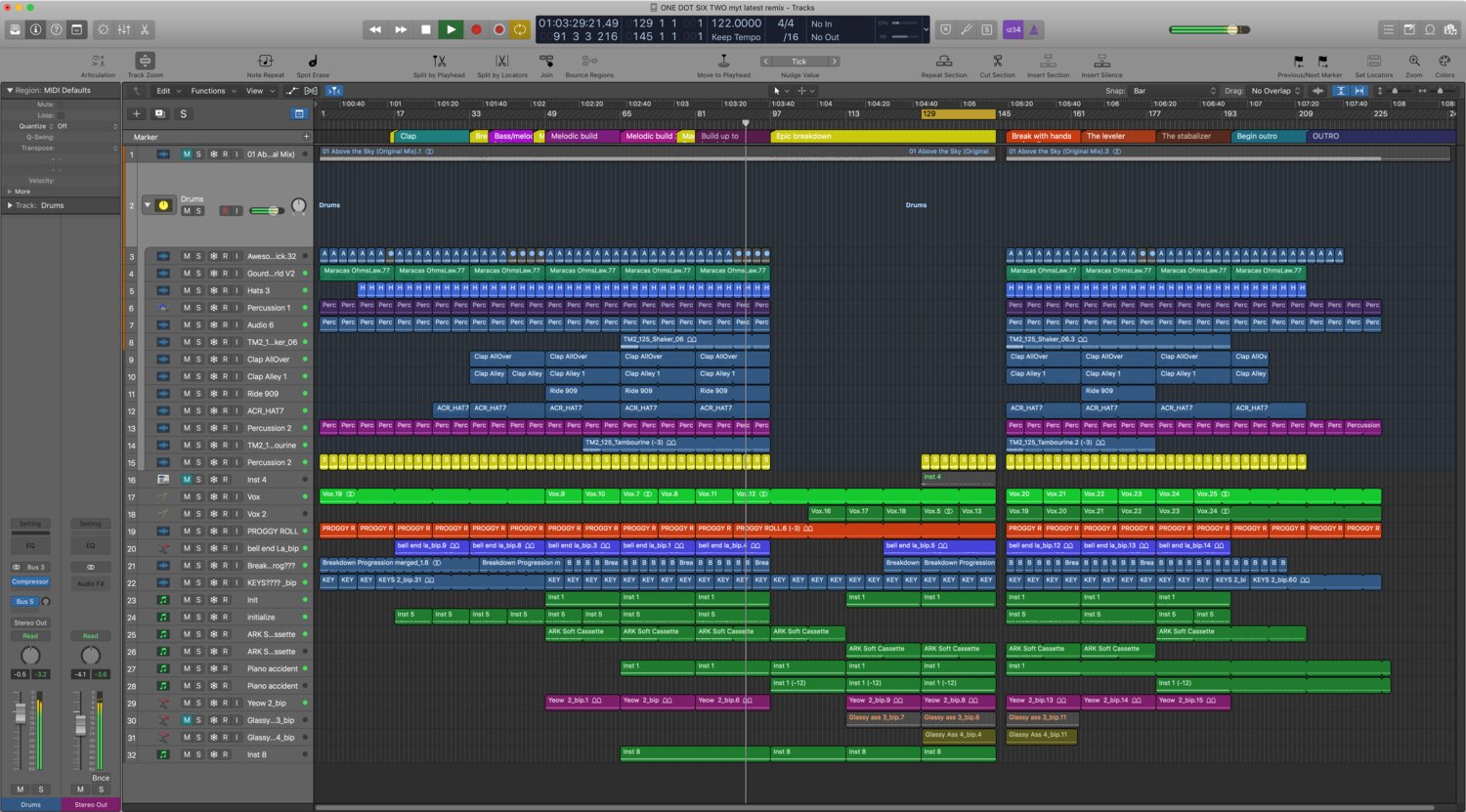The image size is (1466, 812).
Task: Collapse the Drums track stack triangle
Action: 148,205
